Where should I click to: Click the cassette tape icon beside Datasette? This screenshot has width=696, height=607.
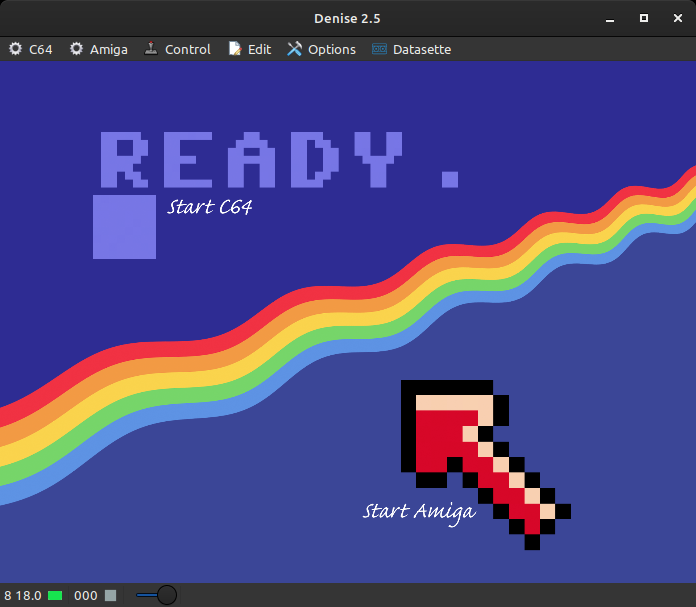coord(379,49)
